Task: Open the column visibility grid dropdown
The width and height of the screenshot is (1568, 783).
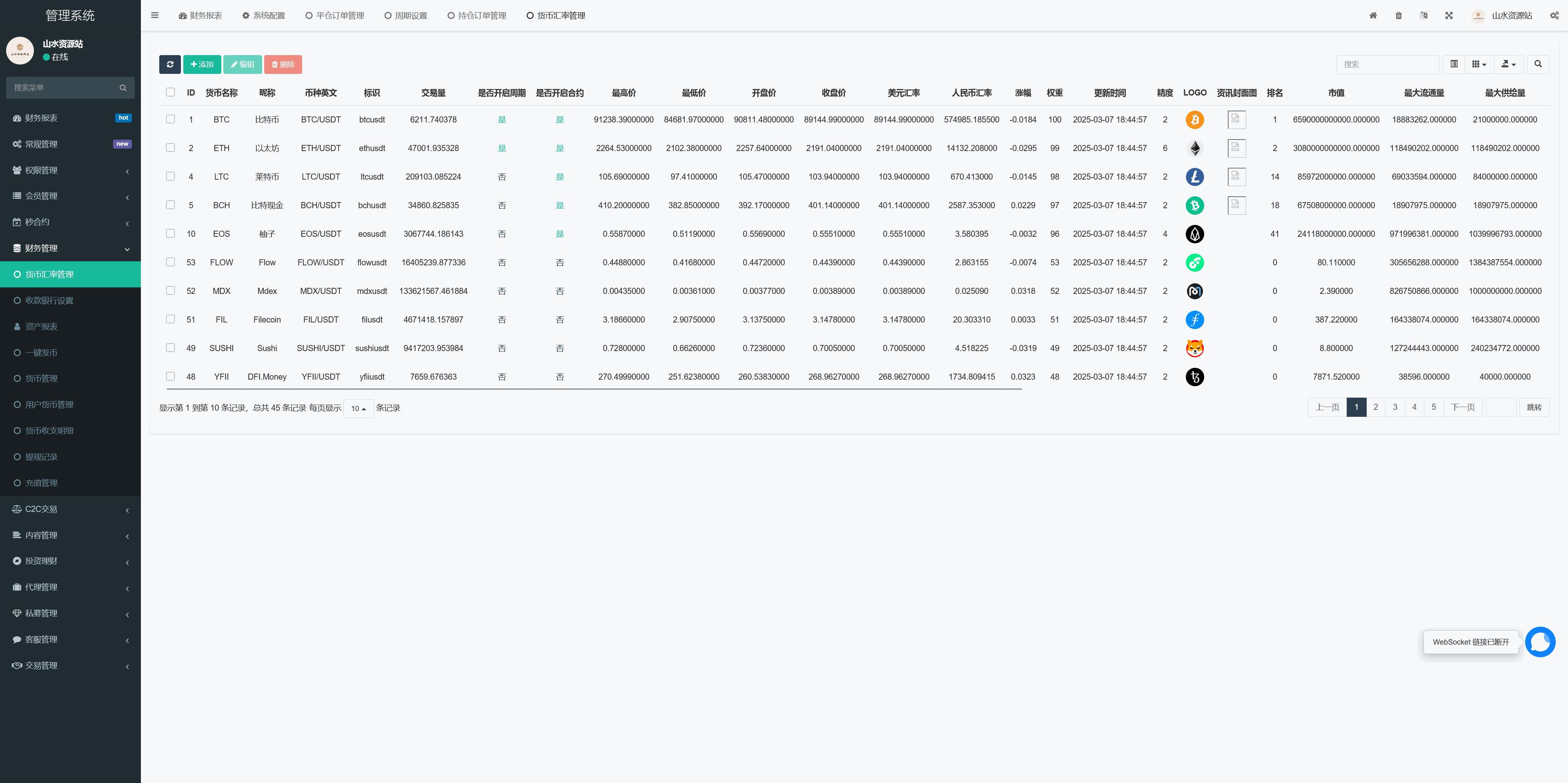Action: pyautogui.click(x=1479, y=65)
